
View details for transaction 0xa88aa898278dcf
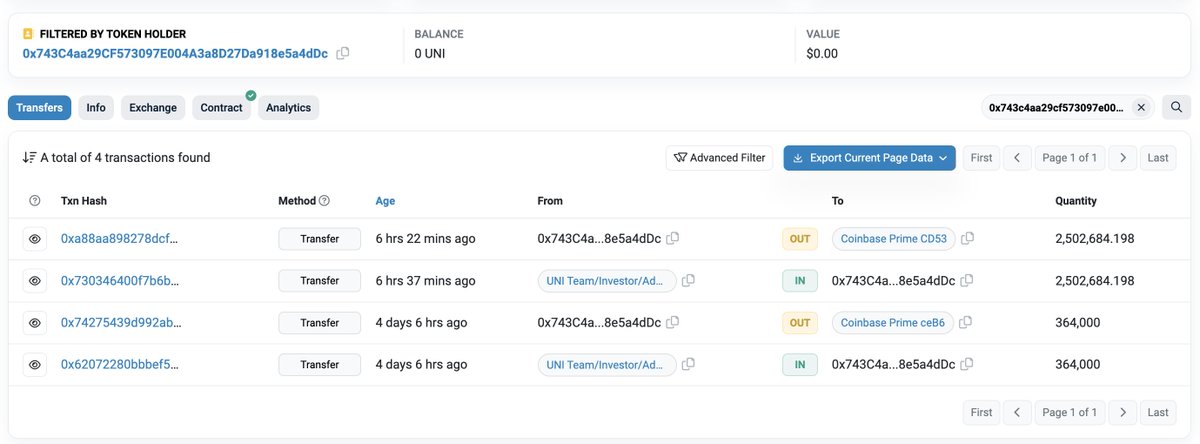coord(35,239)
